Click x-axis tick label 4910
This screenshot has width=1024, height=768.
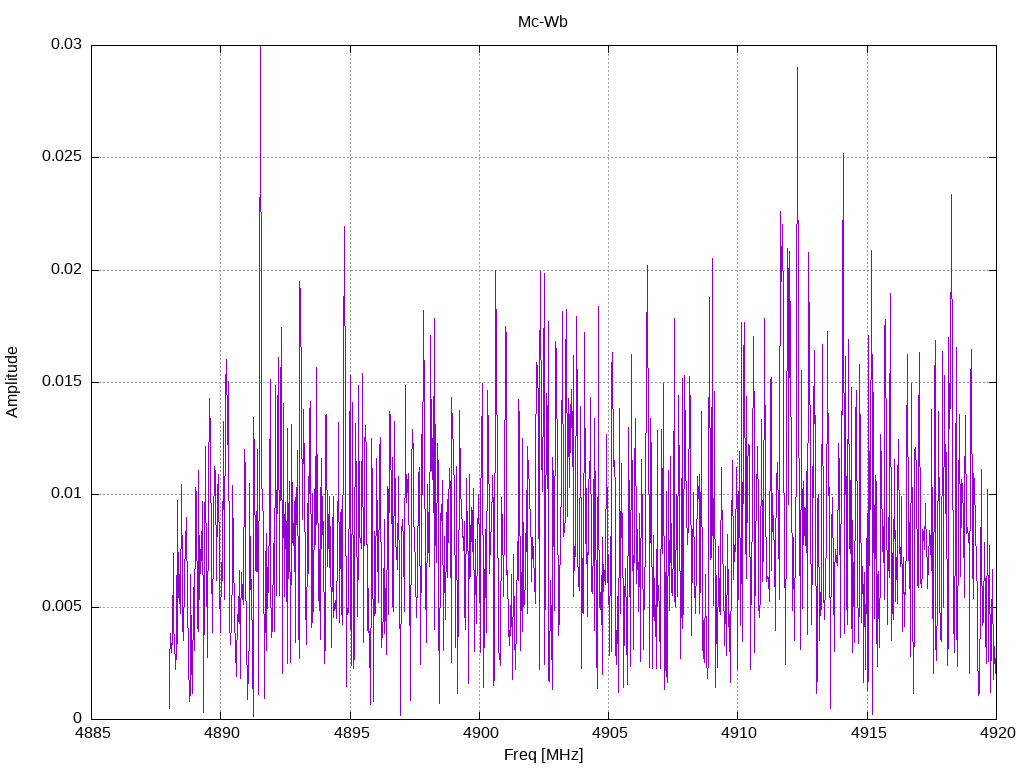pyautogui.click(x=738, y=733)
